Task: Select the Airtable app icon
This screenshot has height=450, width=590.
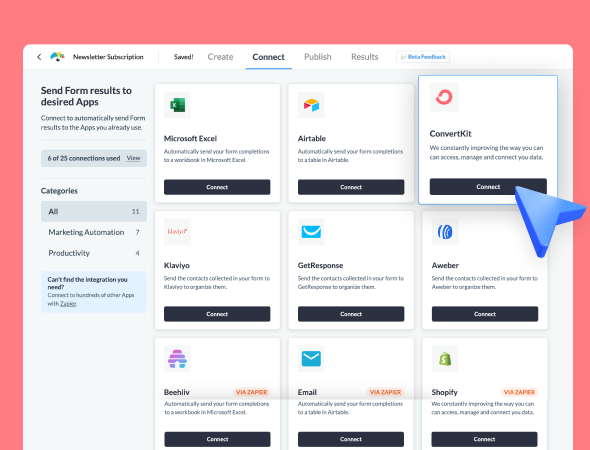Action: click(x=311, y=105)
